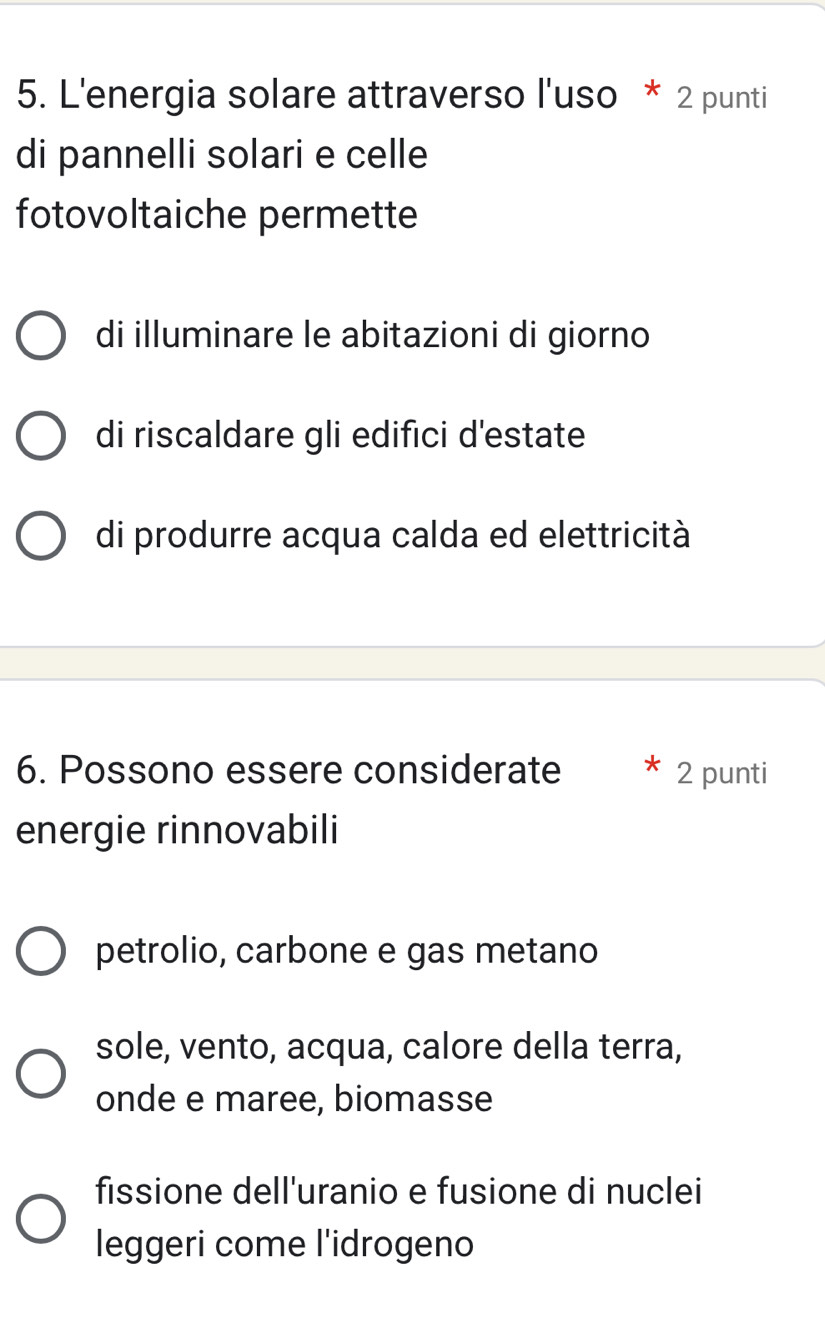Click the text label "di illuminare le abitazioni di giorno"
Viewport: 825px width, 1344px height.
point(372,335)
